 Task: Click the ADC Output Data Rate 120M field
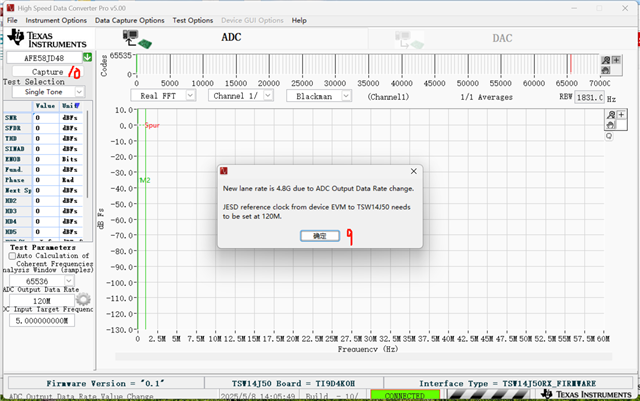pyautogui.click(x=42, y=301)
